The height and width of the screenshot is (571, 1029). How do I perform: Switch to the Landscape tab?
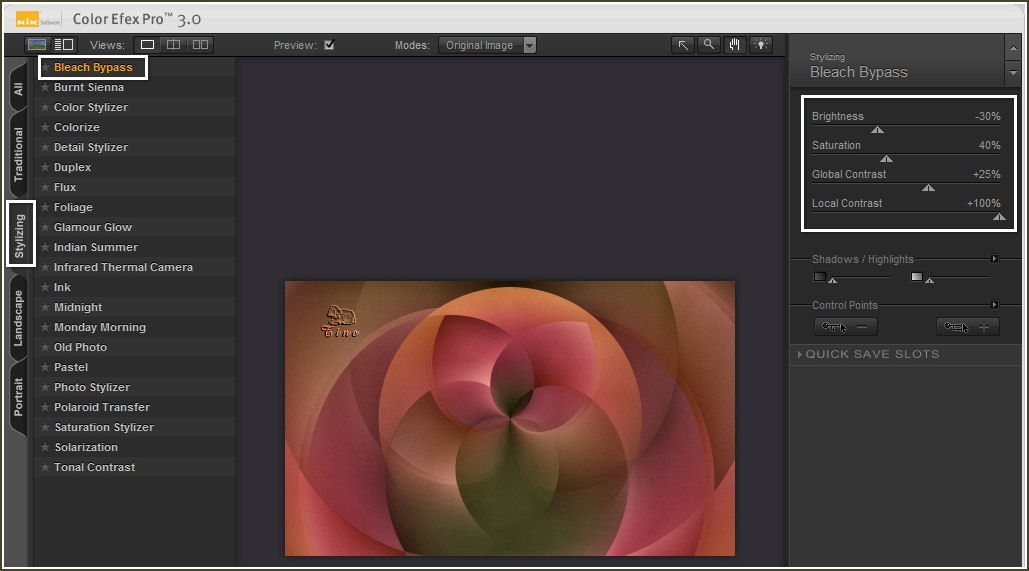18,318
